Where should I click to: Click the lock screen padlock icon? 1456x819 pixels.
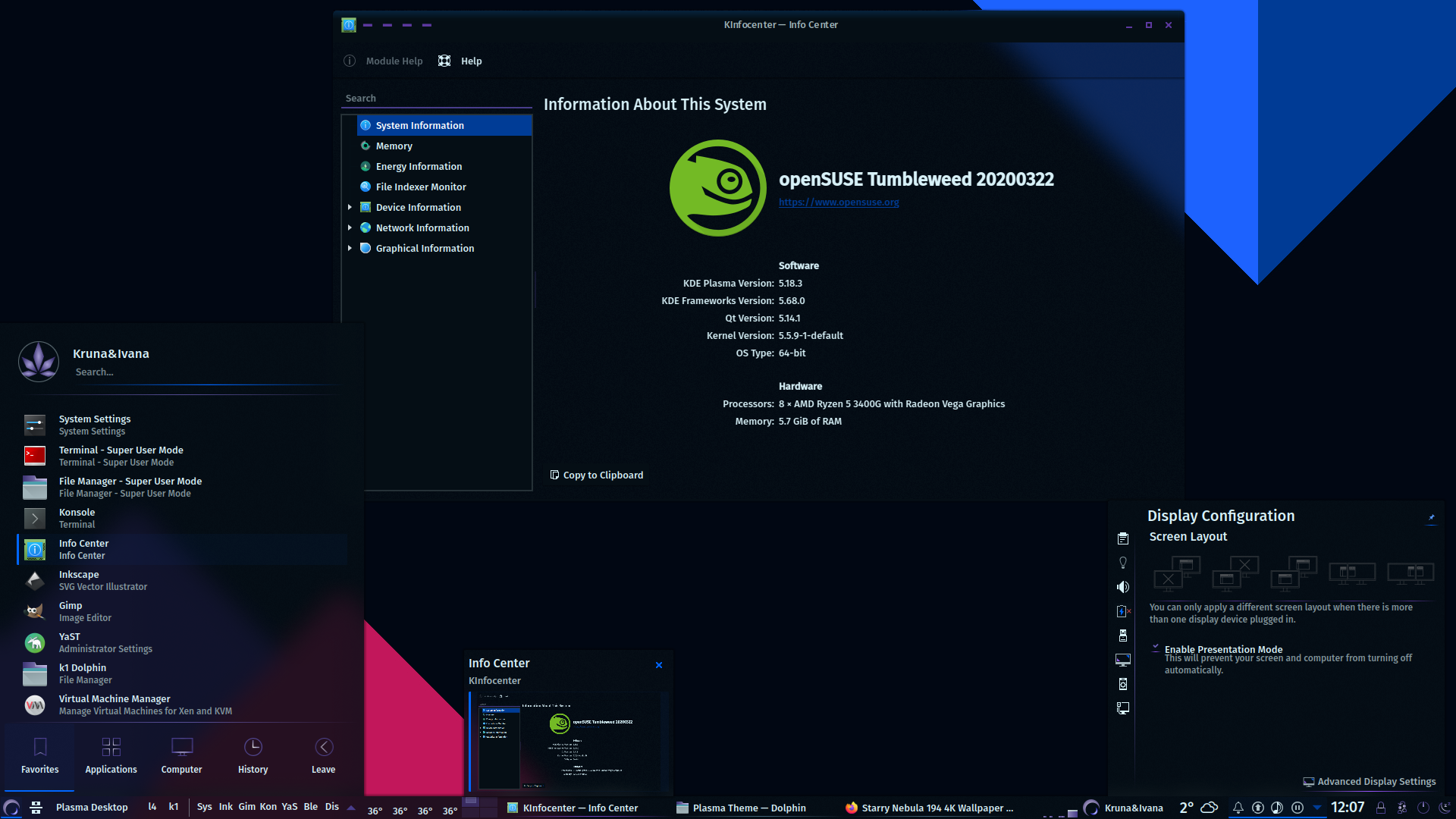[x=1381, y=808]
